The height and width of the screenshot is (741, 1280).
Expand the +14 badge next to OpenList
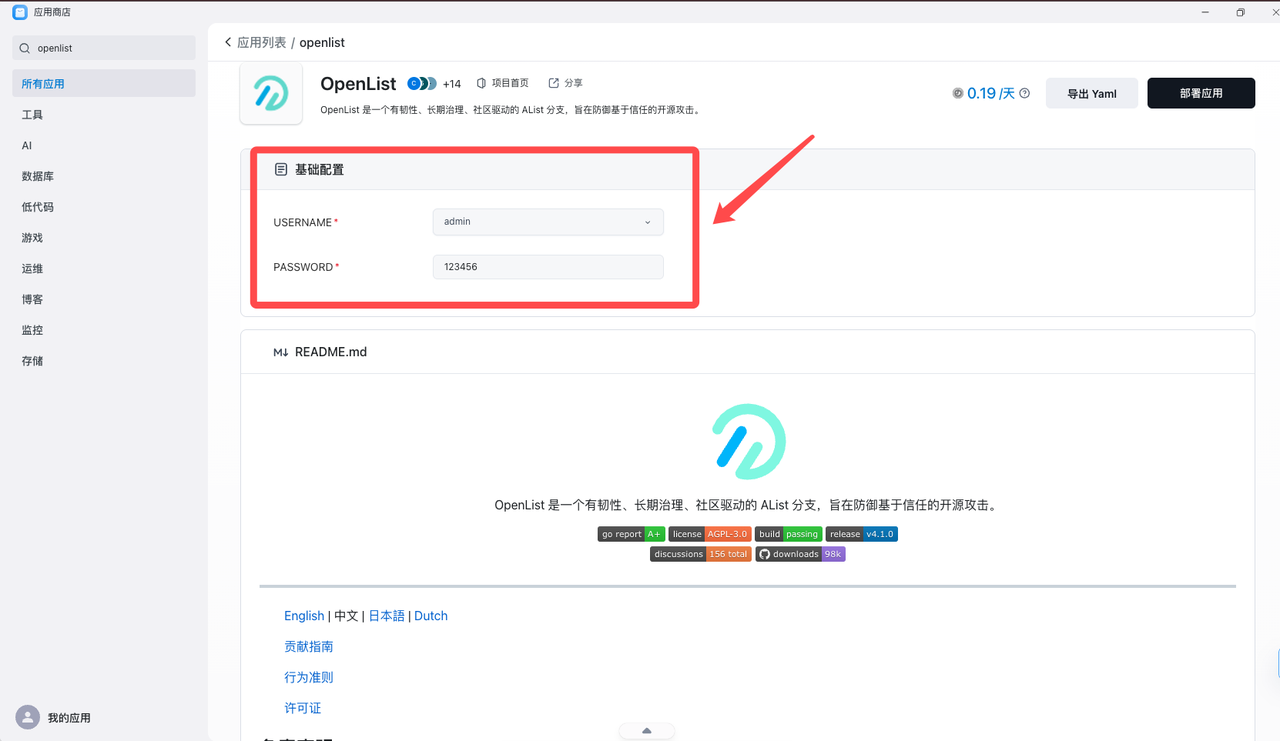[x=451, y=84]
